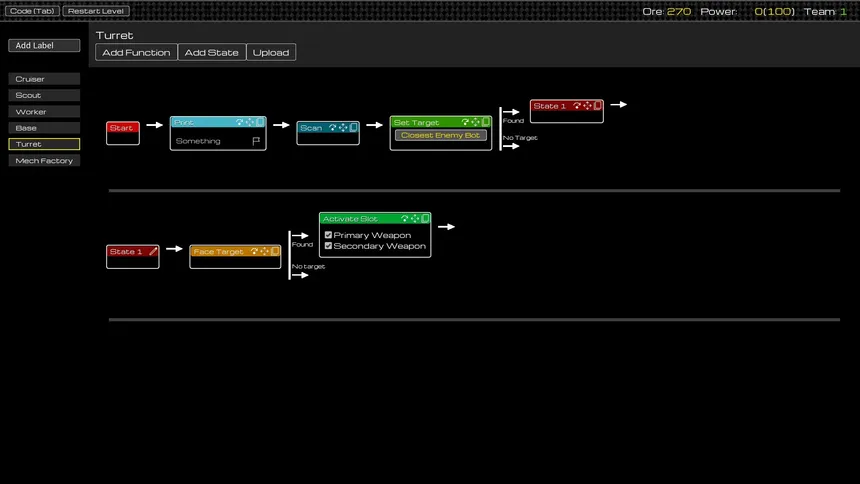Open the Closest Enemy Bot dropdown
860x484 pixels.
click(441, 135)
